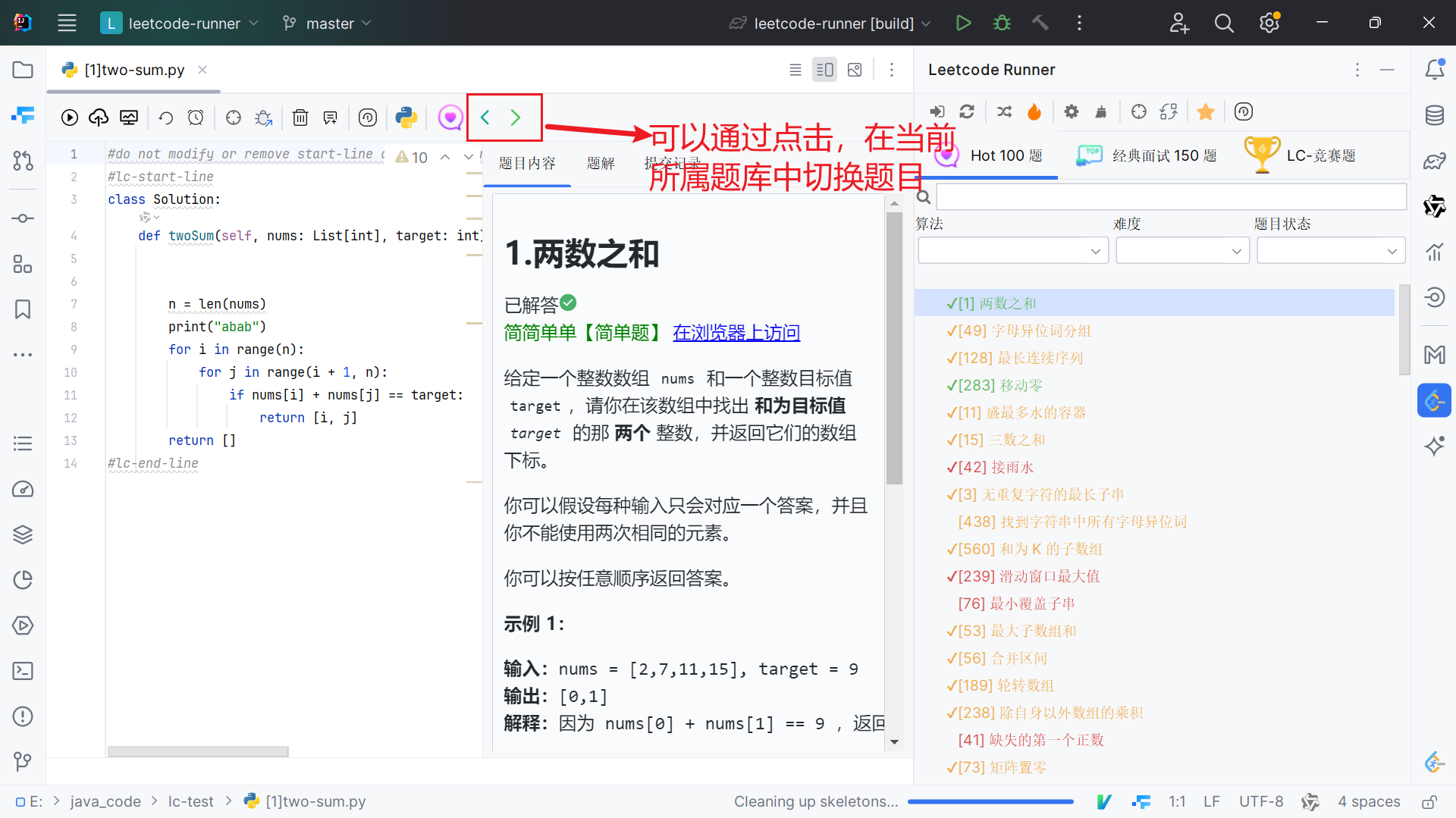
Task: Open the Terminal tool window
Action: coord(23,671)
